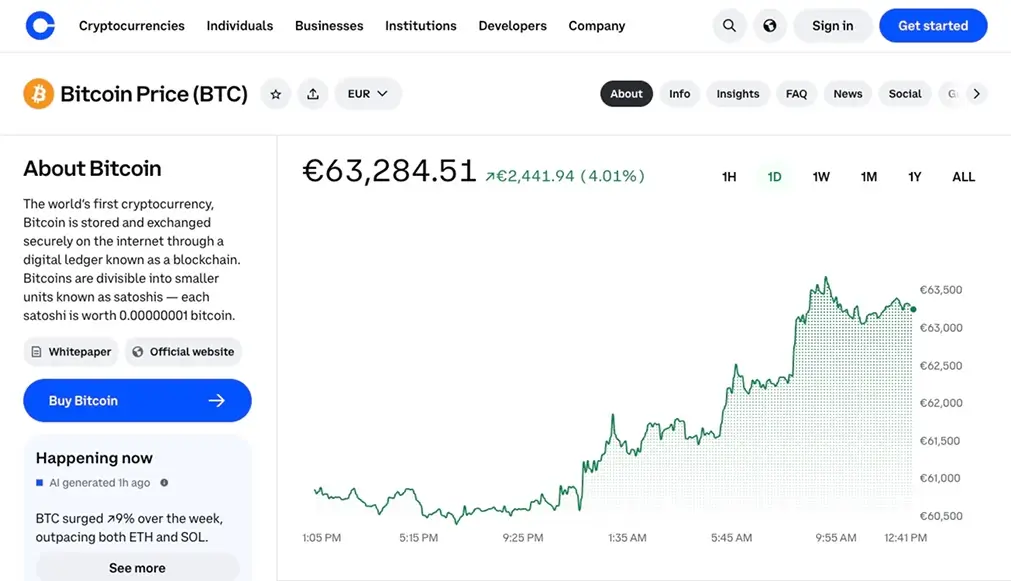The image size is (1011, 581).
Task: Click the share icon next to the star
Action: point(313,93)
